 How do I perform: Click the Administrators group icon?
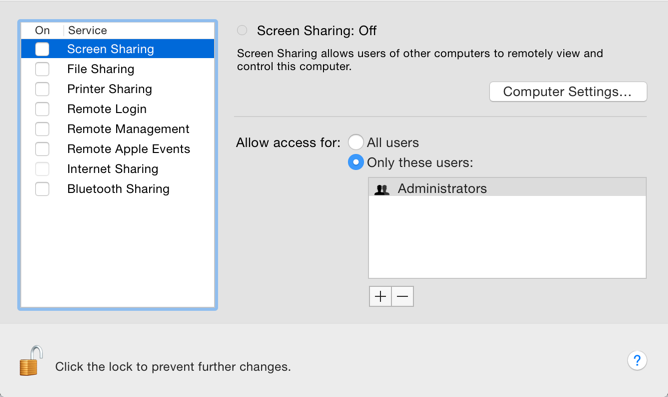tap(382, 189)
